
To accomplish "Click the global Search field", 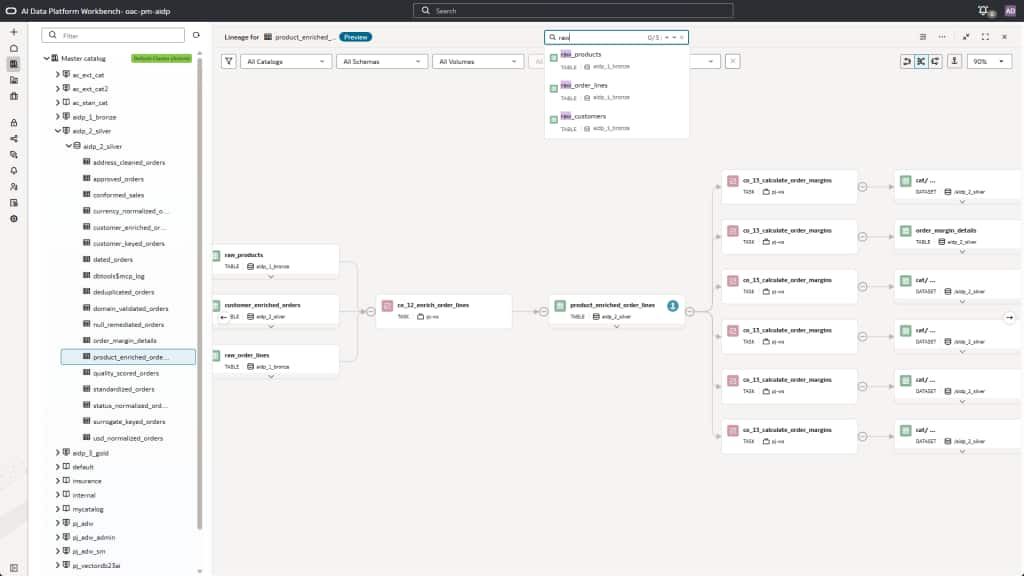I will point(573,10).
